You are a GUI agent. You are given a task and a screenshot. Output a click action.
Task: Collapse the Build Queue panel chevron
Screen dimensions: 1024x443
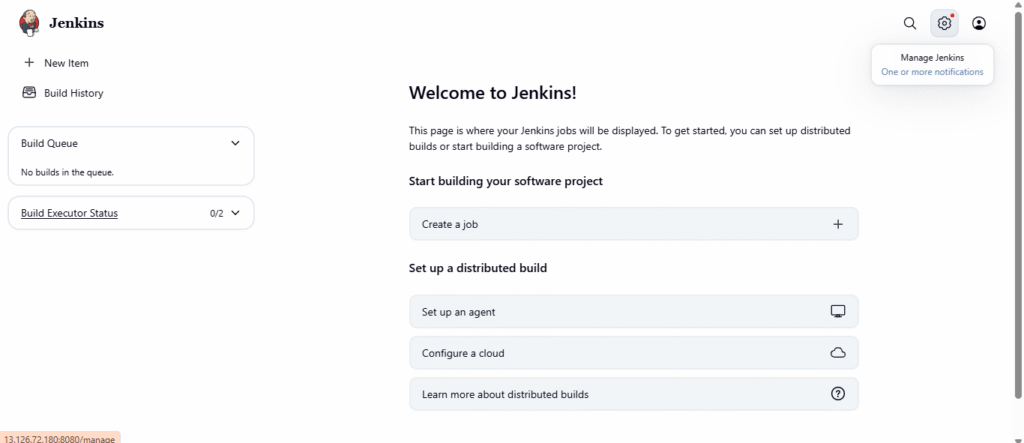point(235,143)
